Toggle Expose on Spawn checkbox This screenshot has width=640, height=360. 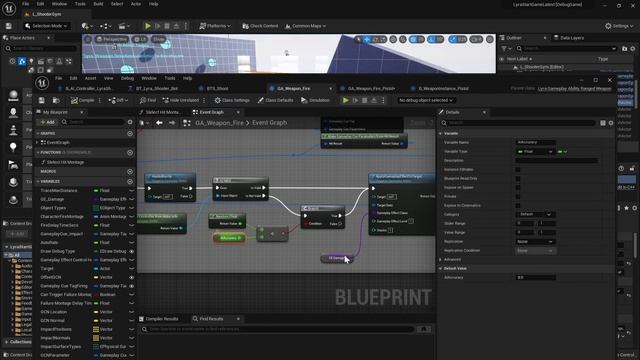pos(518,187)
